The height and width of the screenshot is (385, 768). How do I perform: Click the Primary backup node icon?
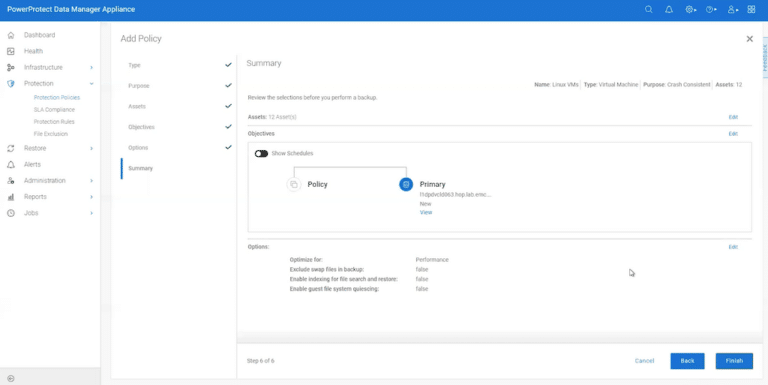[406, 184]
